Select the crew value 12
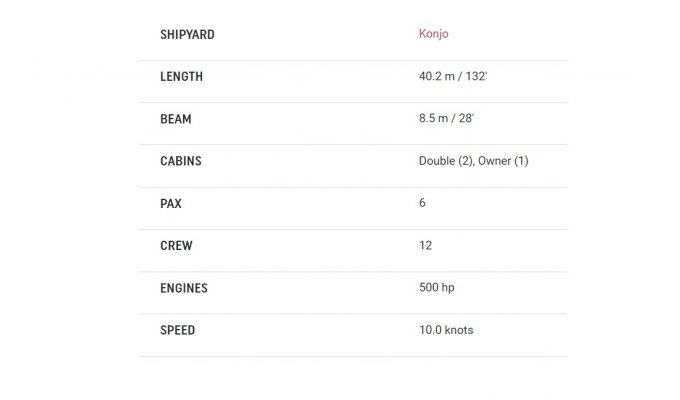This screenshot has width=680, height=400. pos(425,246)
